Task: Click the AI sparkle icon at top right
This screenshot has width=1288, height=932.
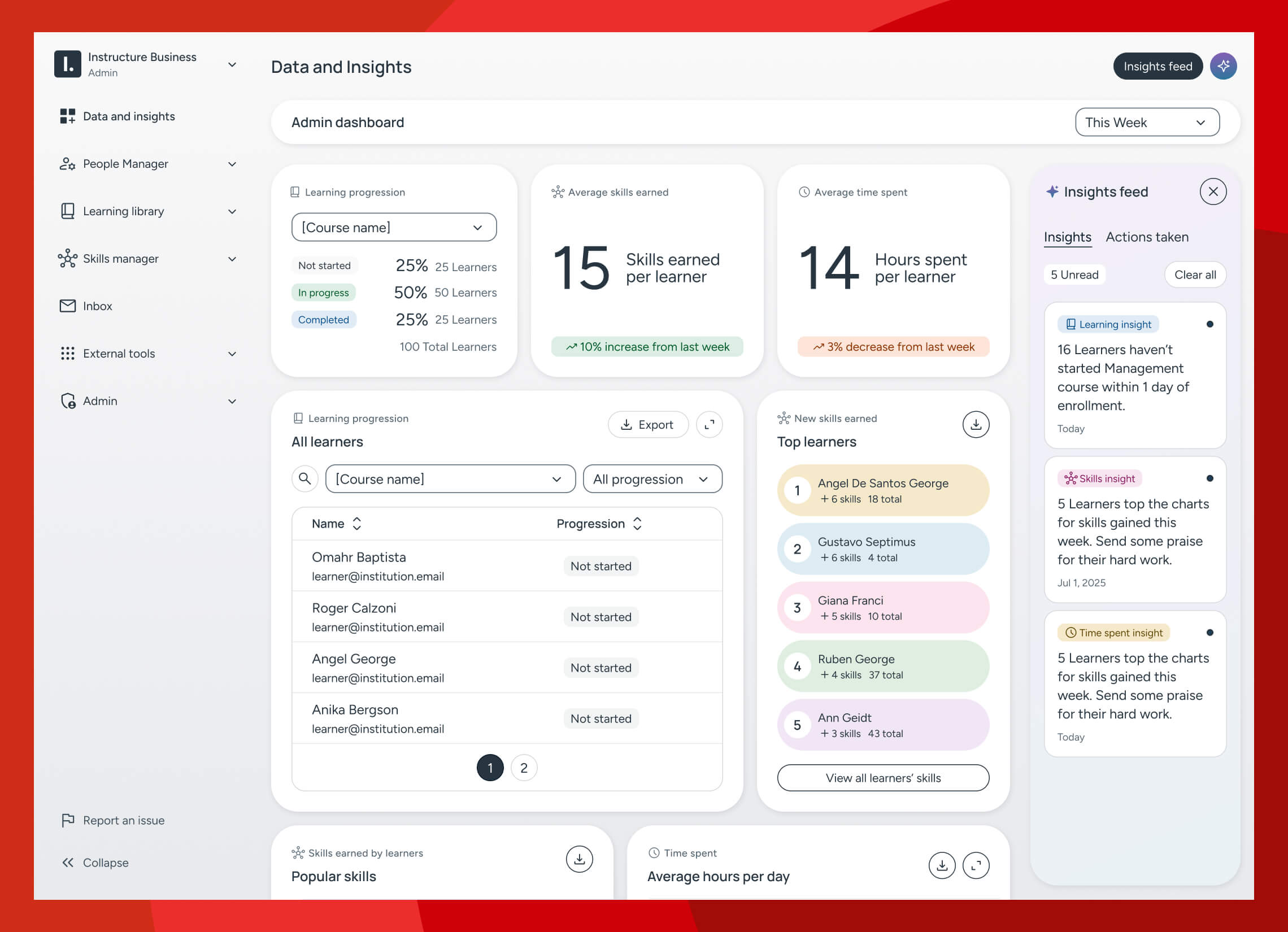Action: click(x=1222, y=67)
